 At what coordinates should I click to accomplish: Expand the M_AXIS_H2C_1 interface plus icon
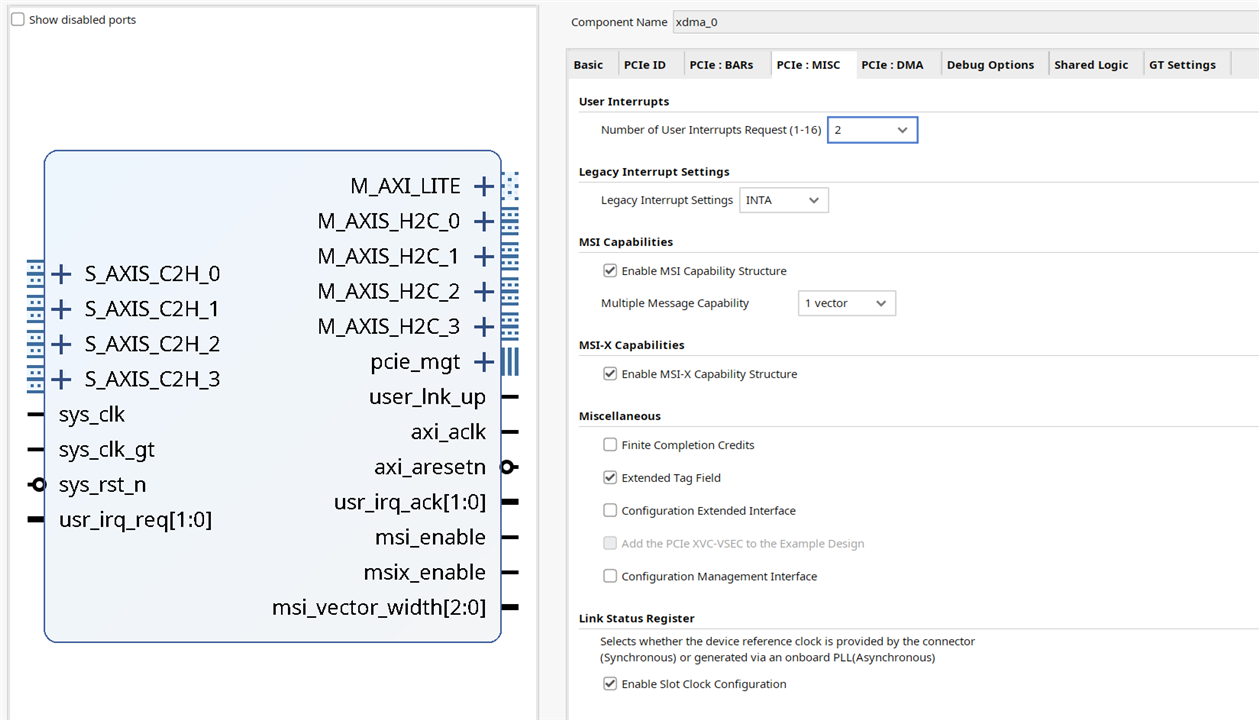(484, 256)
